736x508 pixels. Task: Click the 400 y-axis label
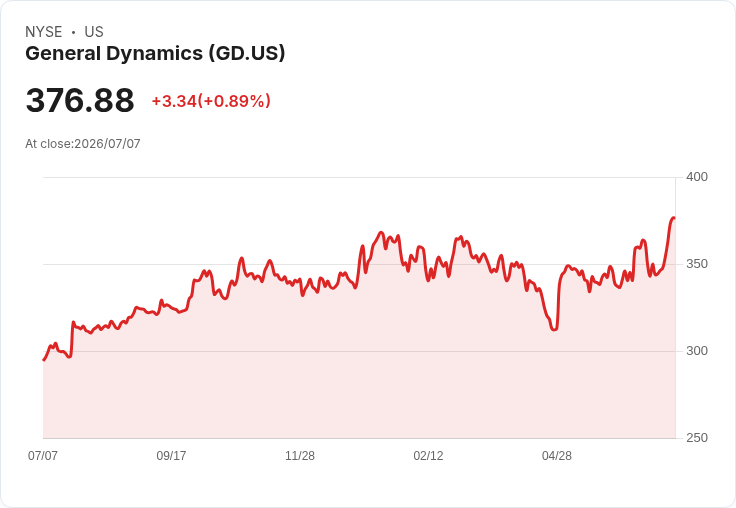(x=697, y=177)
